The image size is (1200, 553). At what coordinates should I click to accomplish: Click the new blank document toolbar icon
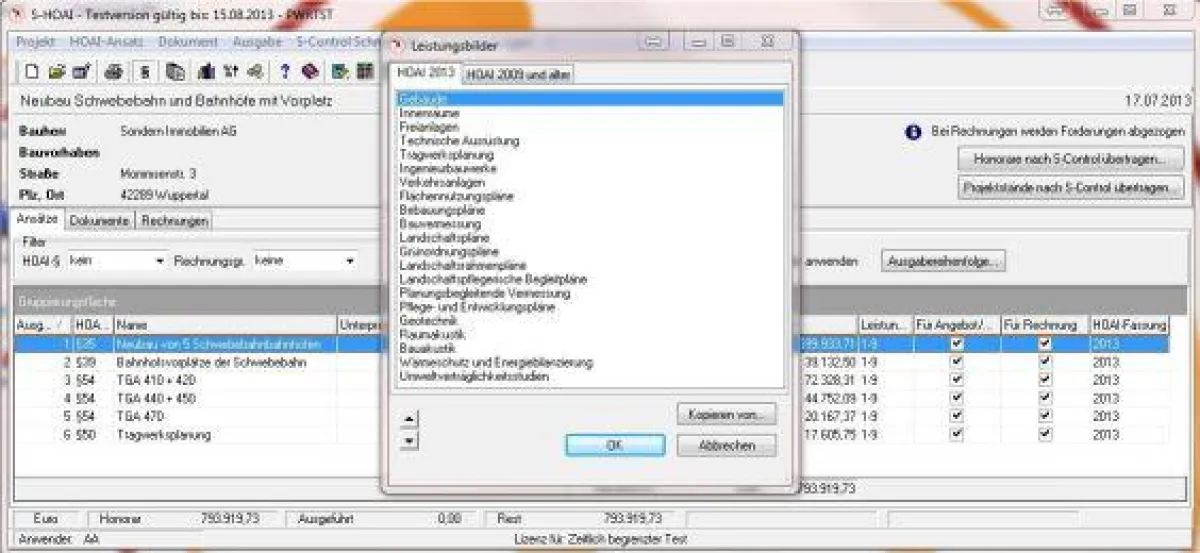pyautogui.click(x=32, y=71)
